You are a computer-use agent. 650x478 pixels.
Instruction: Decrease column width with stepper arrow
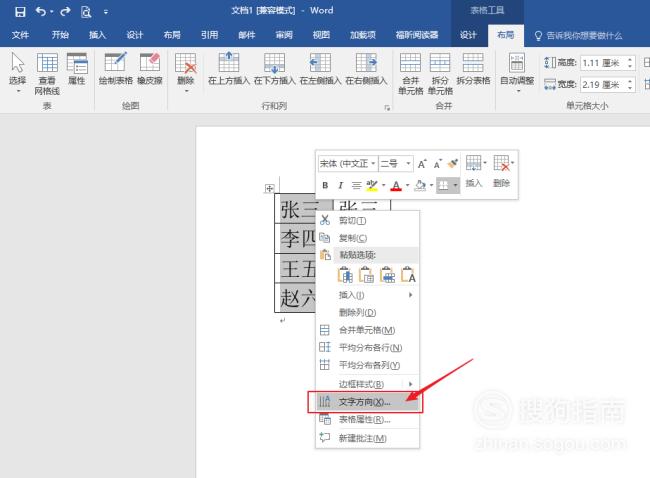(x=630, y=88)
